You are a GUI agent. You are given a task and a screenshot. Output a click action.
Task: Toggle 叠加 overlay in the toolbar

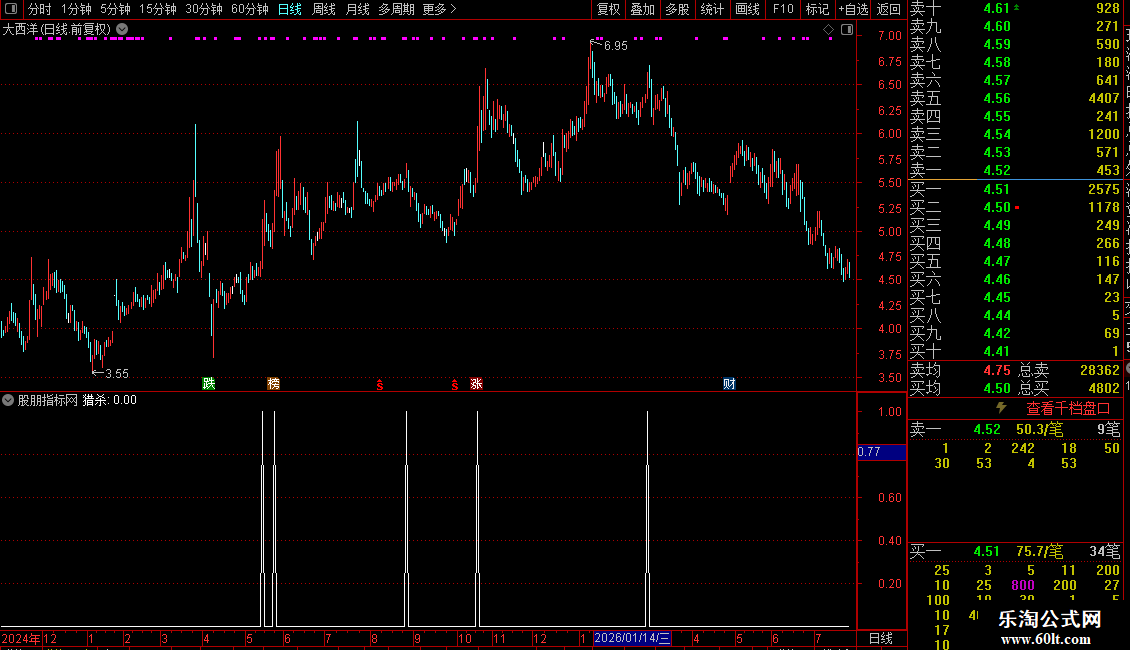(643, 9)
